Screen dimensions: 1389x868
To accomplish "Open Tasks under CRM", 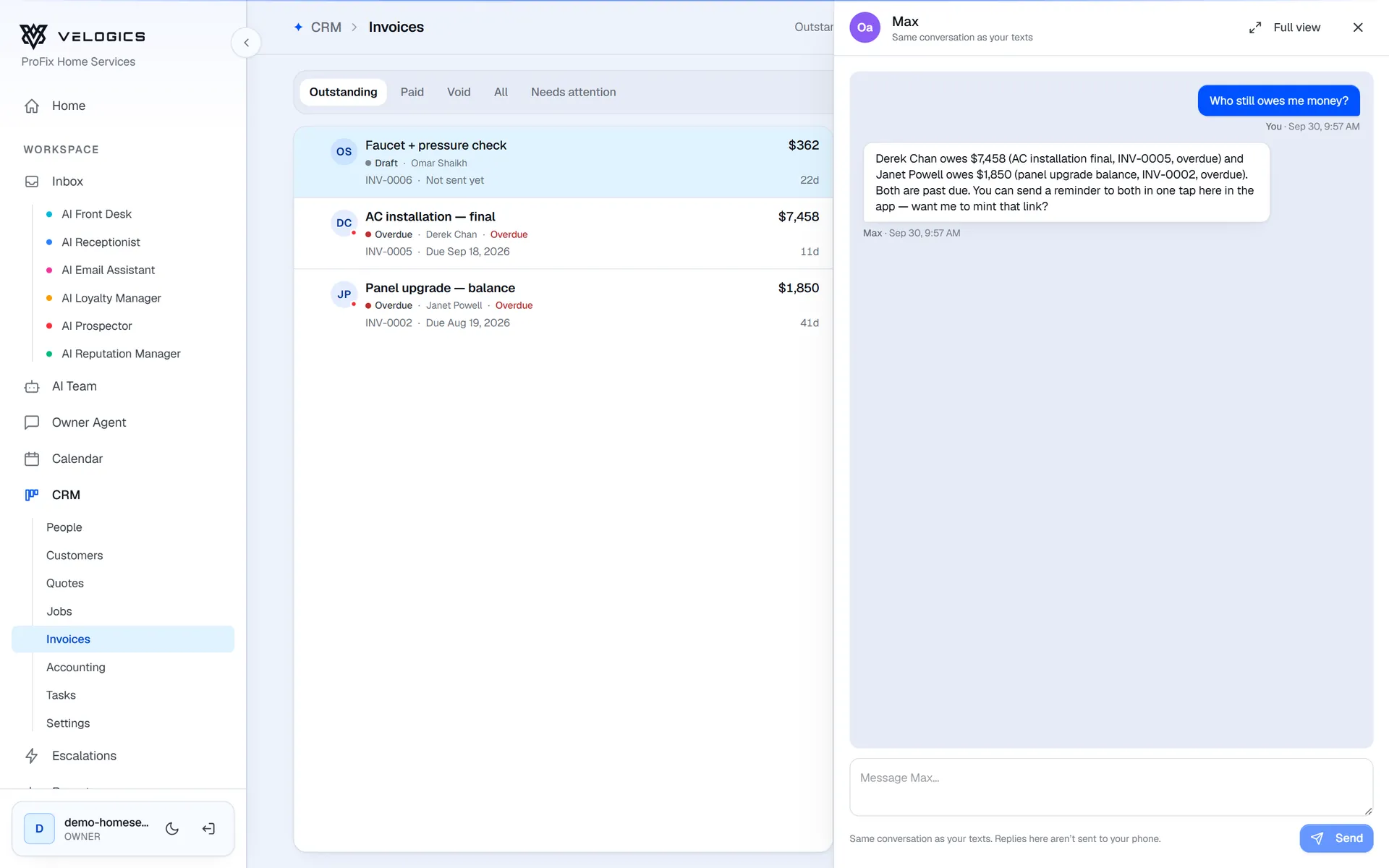I will [61, 695].
